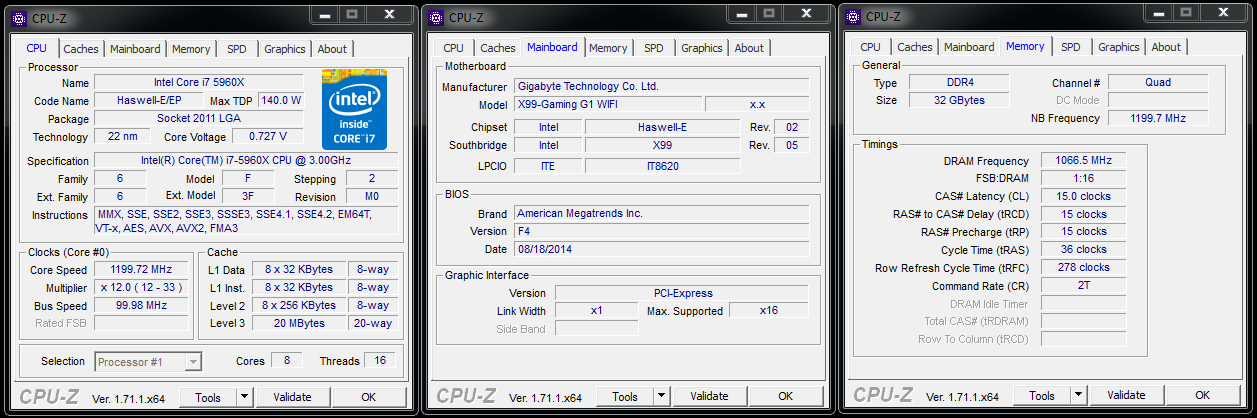Viewport: 1257px width, 418px height.
Task: Click the Tools button in Memory window
Action: (1042, 395)
